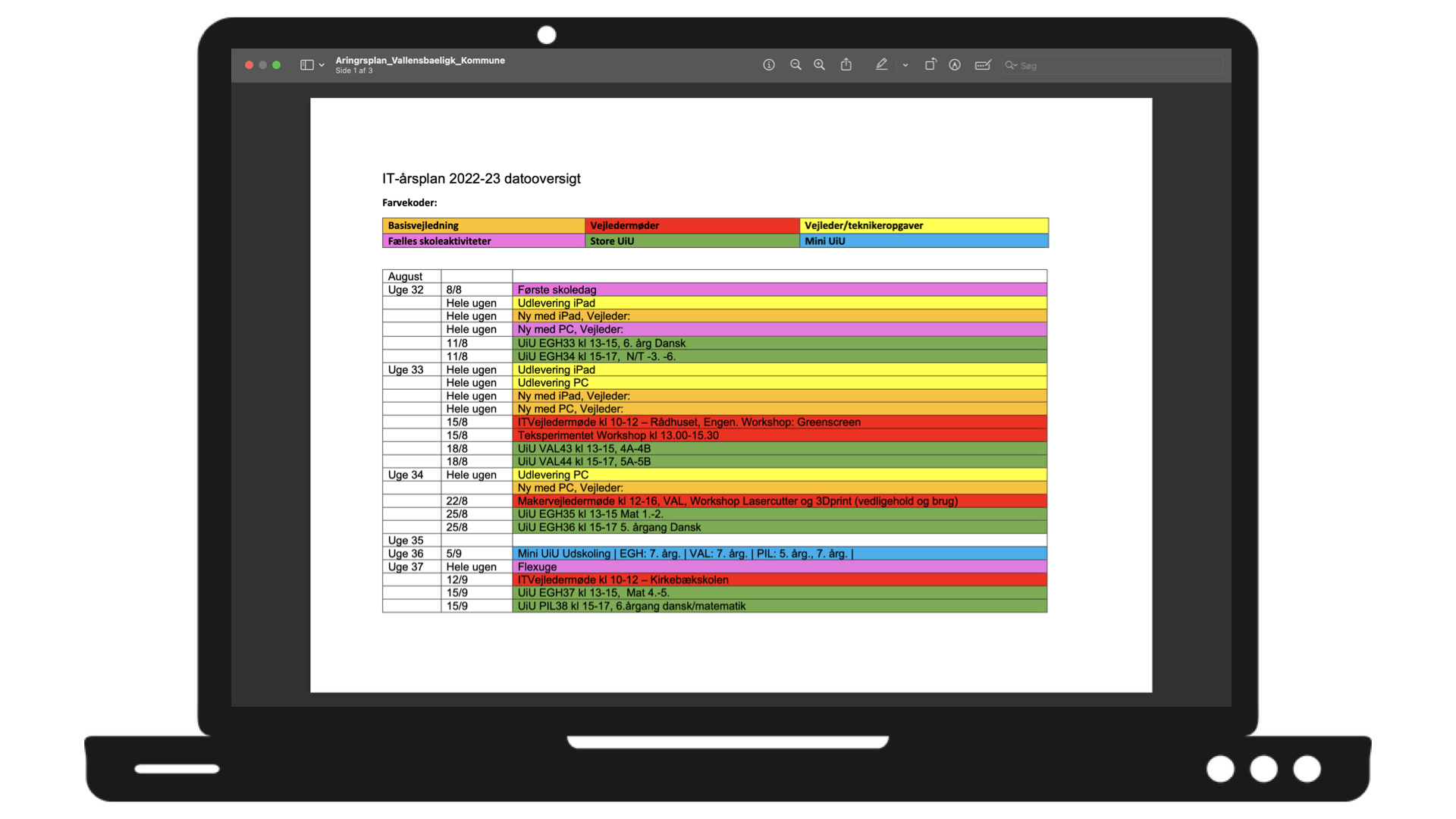Click UiU EGH36 5. årgang Dansk row
Screen dimensions: 1456x819
(x=780, y=527)
